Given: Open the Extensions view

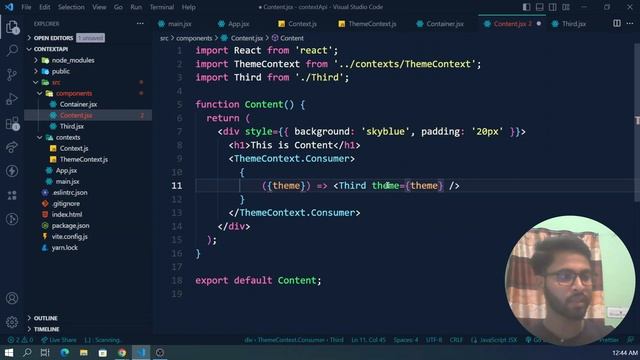Looking at the screenshot, I should (12, 123).
